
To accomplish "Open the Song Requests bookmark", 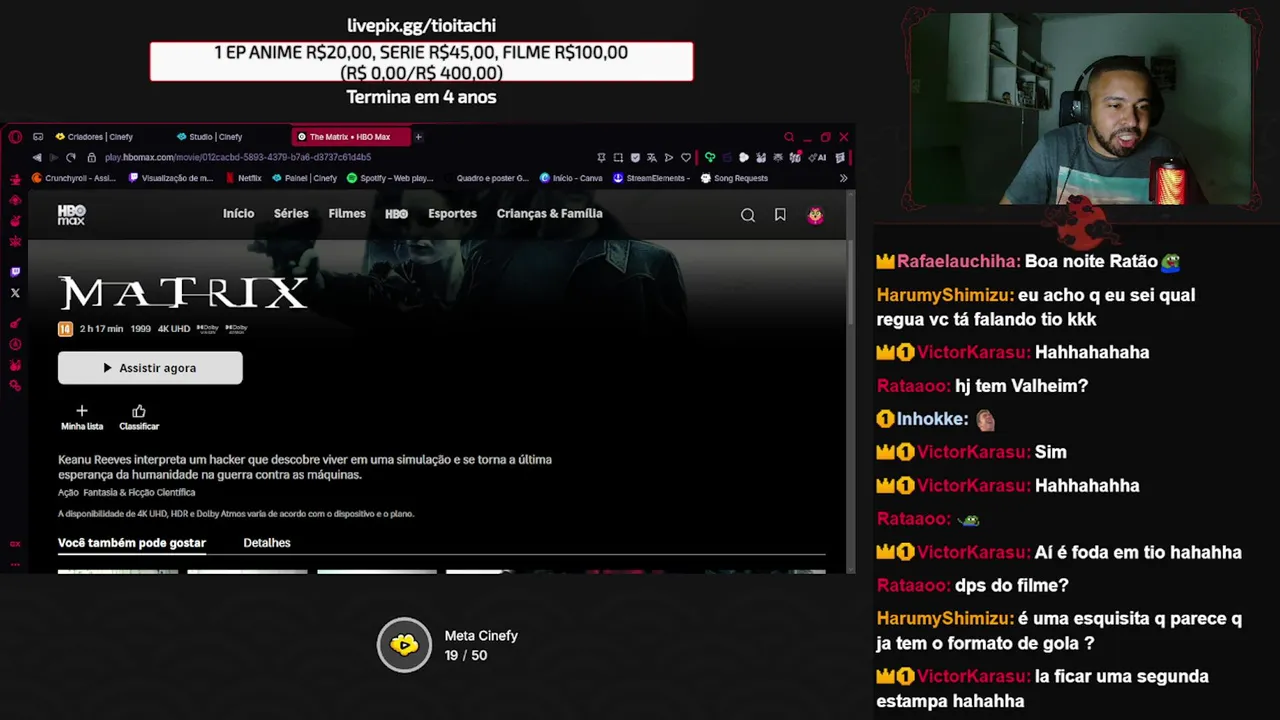I will pyautogui.click(x=734, y=178).
